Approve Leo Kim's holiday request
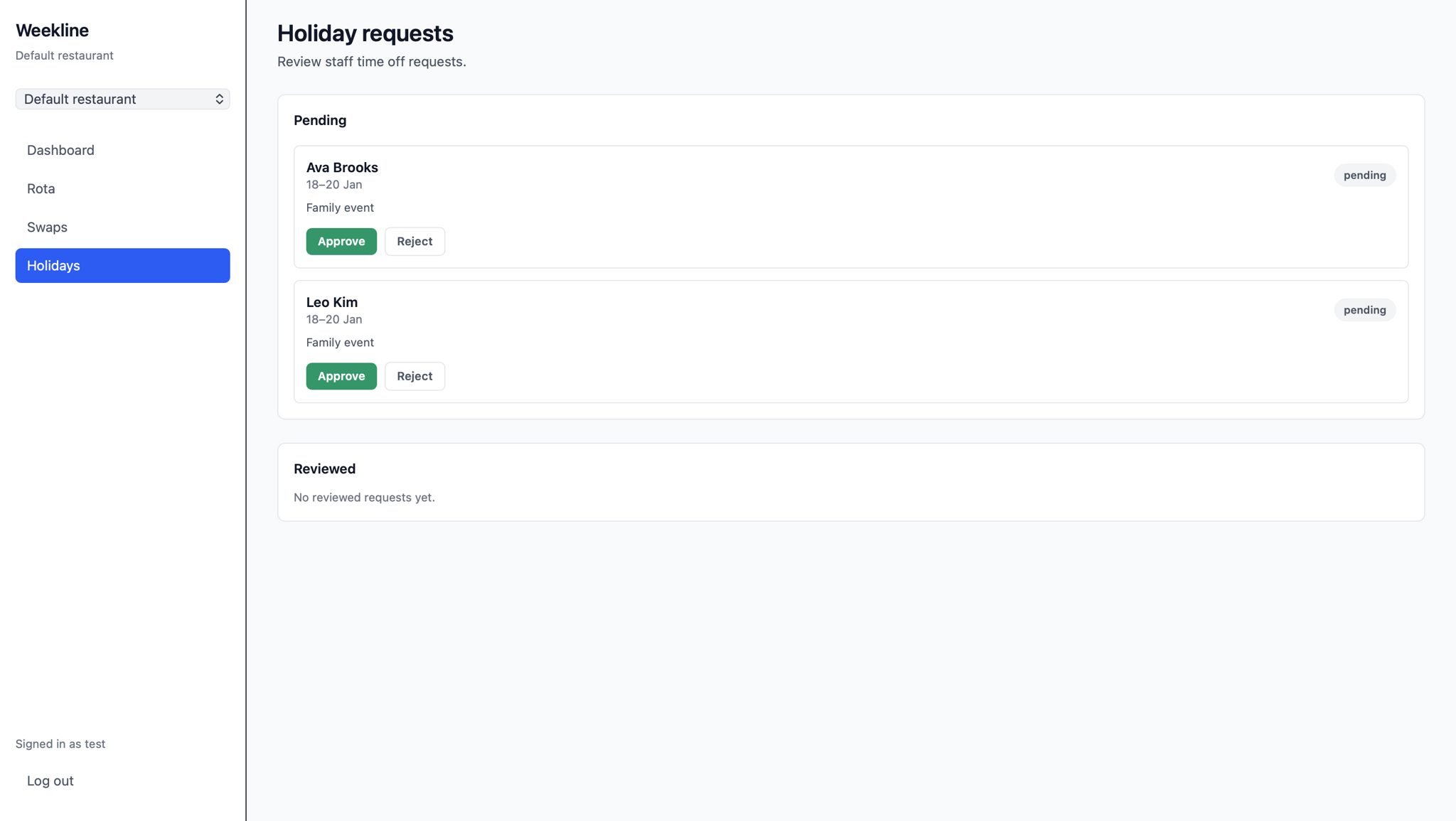 click(x=341, y=376)
